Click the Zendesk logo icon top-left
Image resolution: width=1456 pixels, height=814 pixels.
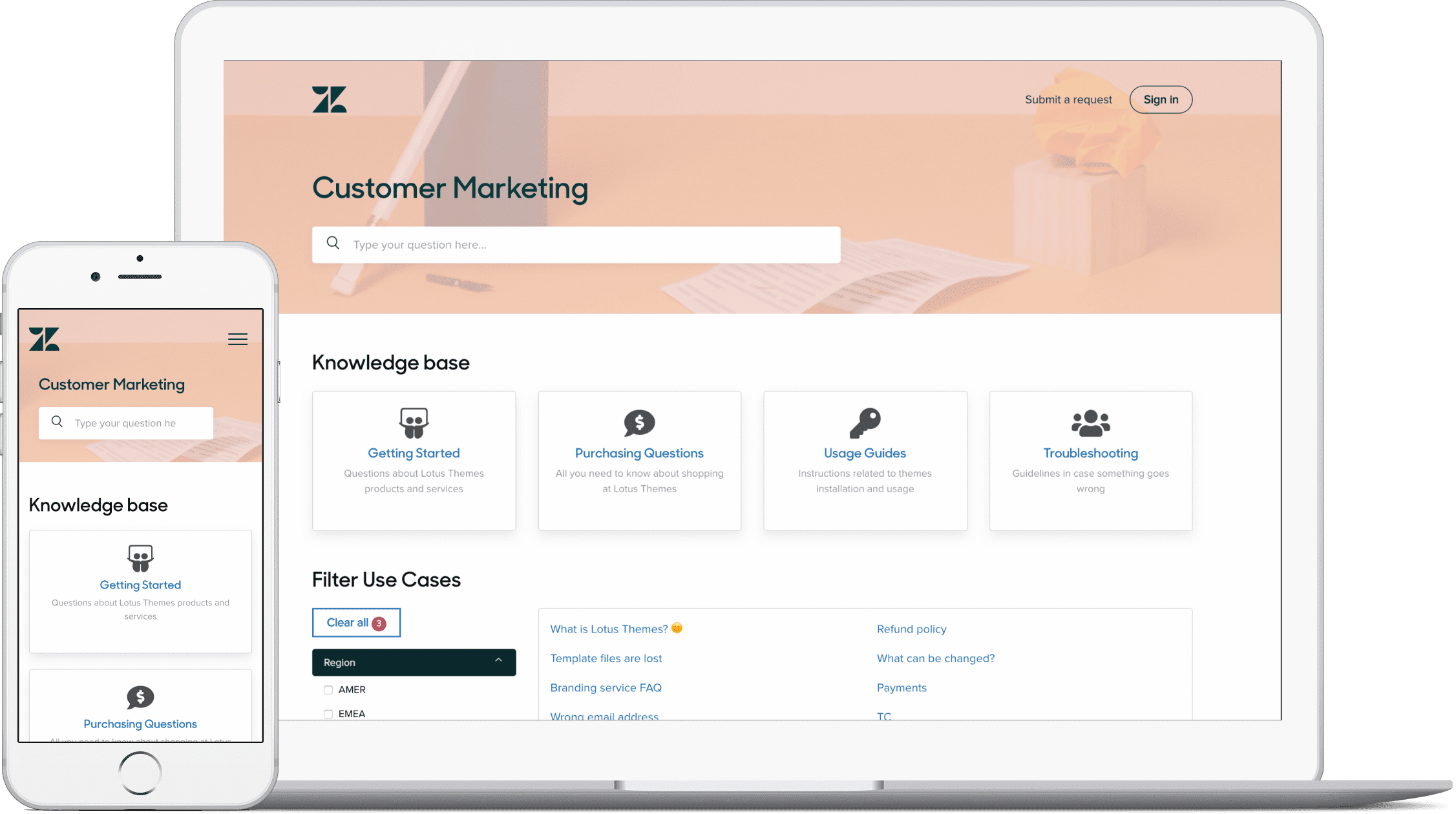pos(330,99)
